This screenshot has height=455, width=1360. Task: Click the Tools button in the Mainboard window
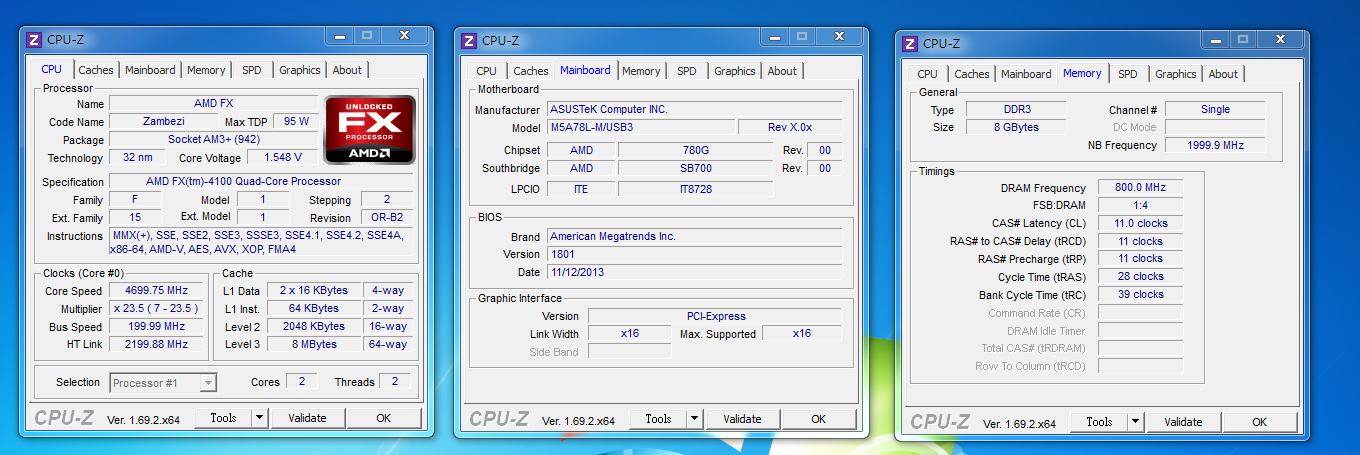tap(659, 419)
